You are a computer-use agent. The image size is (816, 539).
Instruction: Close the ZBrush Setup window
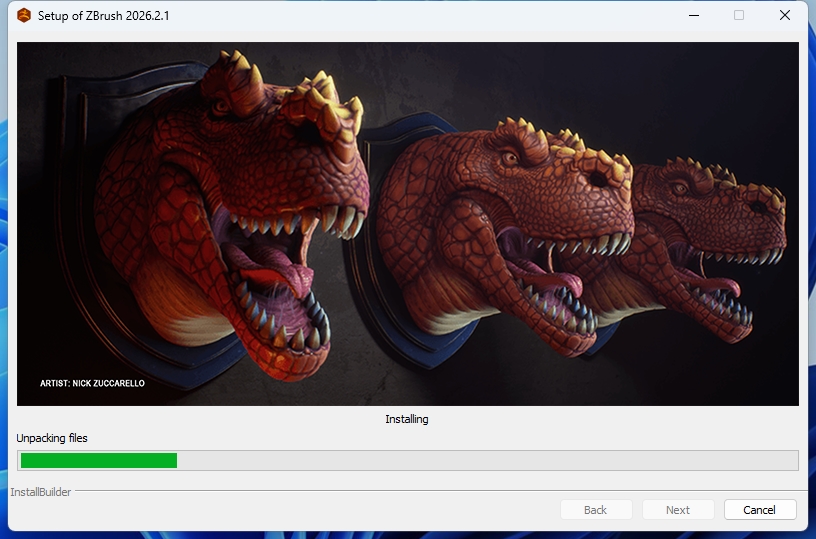click(x=785, y=15)
